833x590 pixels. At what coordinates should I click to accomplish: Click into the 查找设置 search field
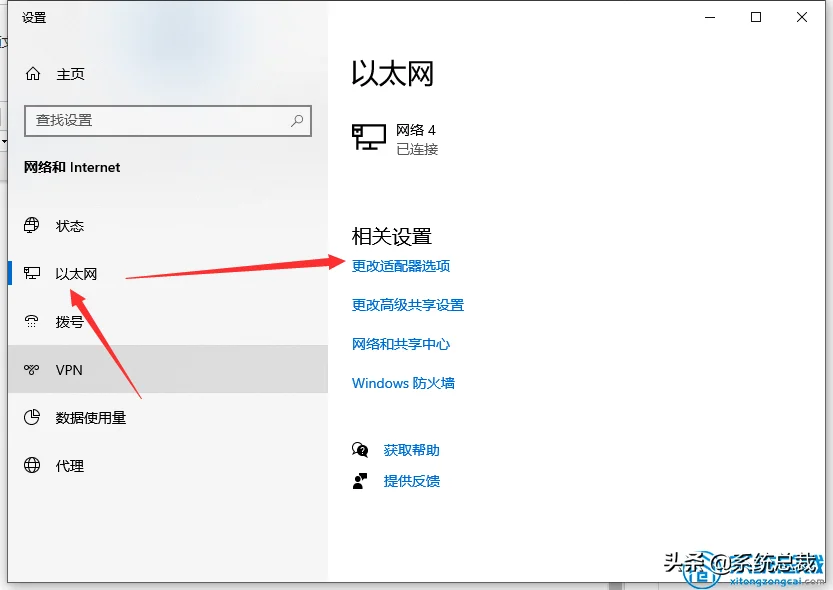168,121
